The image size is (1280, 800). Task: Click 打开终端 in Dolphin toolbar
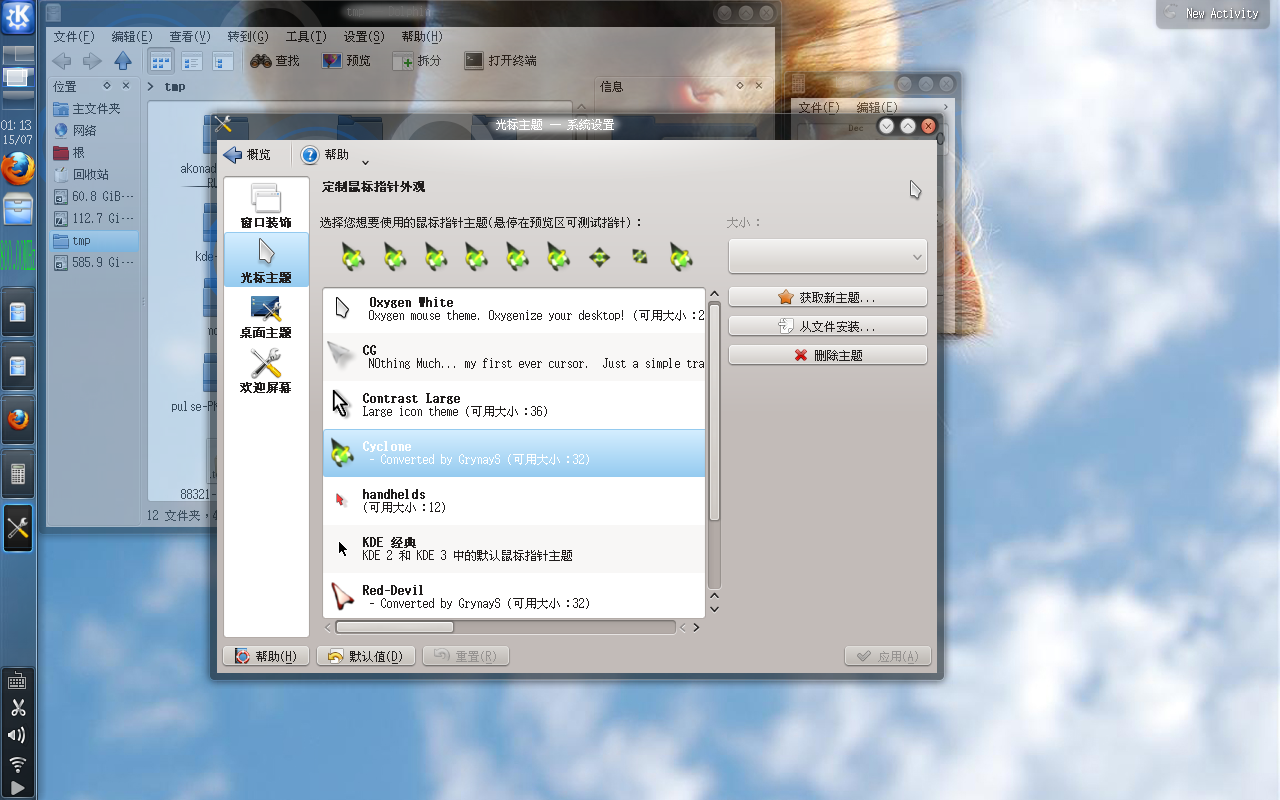(x=501, y=61)
